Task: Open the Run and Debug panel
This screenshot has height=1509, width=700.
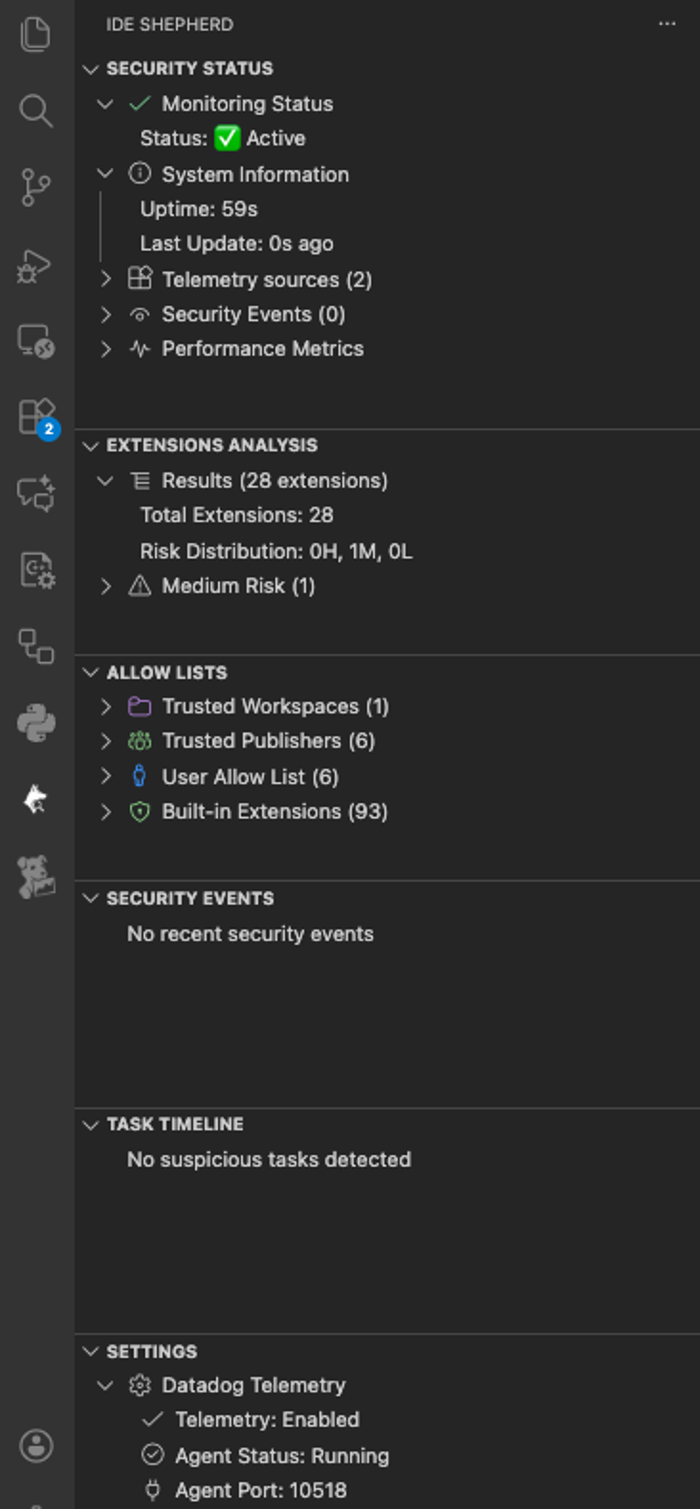Action: coord(35,265)
